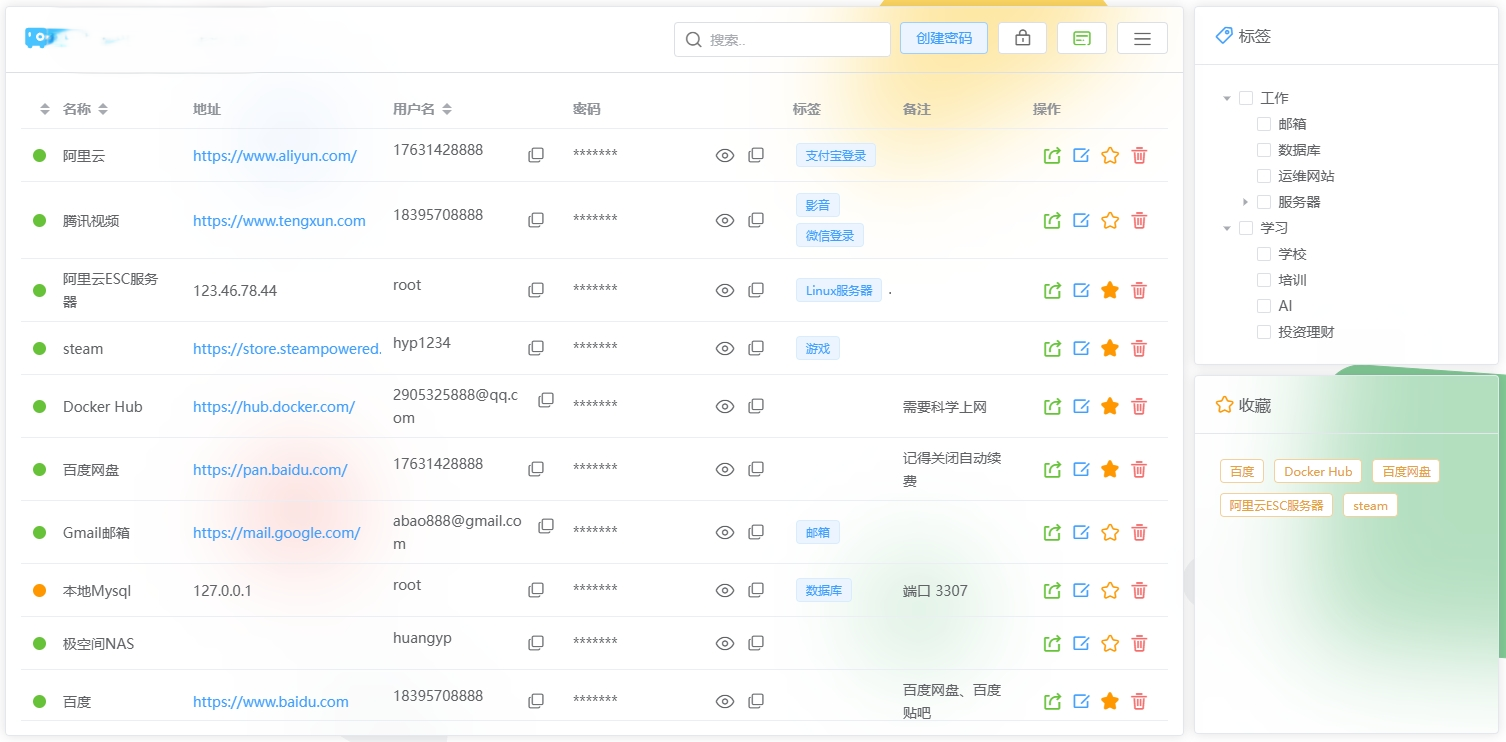Collapse the 学习 tag group
The width and height of the screenshot is (1506, 742).
tap(1226, 227)
